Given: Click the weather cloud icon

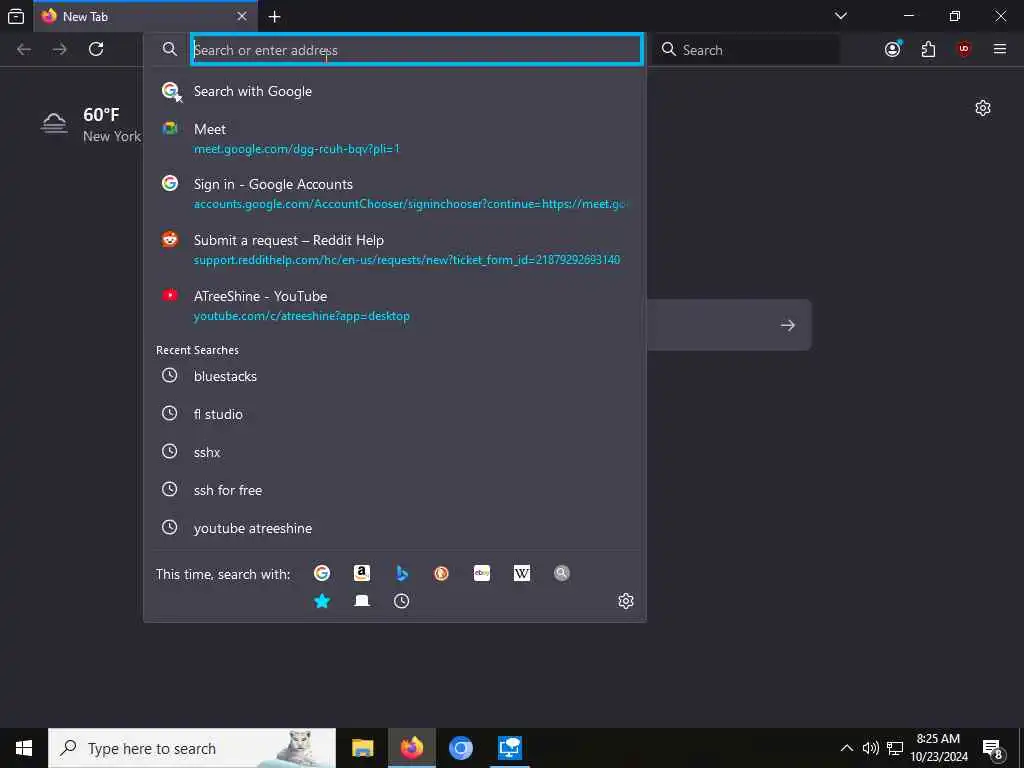Looking at the screenshot, I should coord(54,123).
